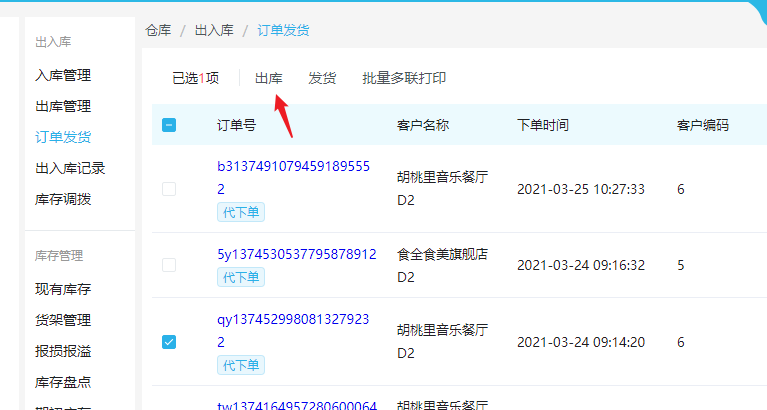767x410 pixels.
Task: Click customer 食全食美旗舰店 D2 cell
Action: 443,266
